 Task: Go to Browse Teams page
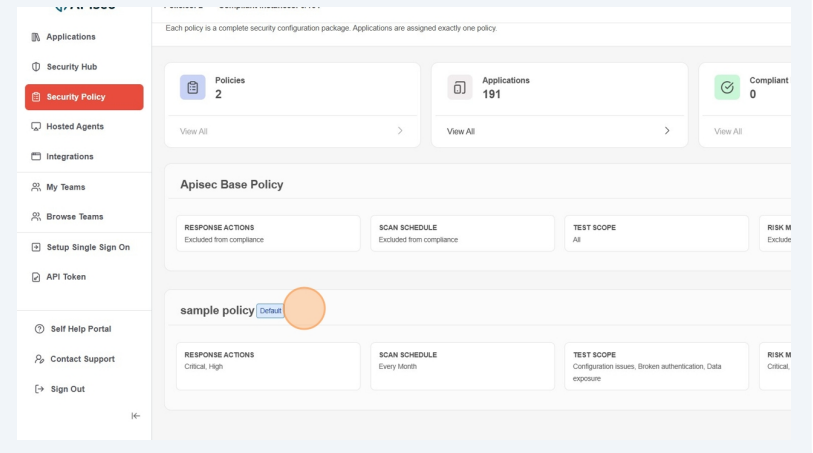coord(74,217)
